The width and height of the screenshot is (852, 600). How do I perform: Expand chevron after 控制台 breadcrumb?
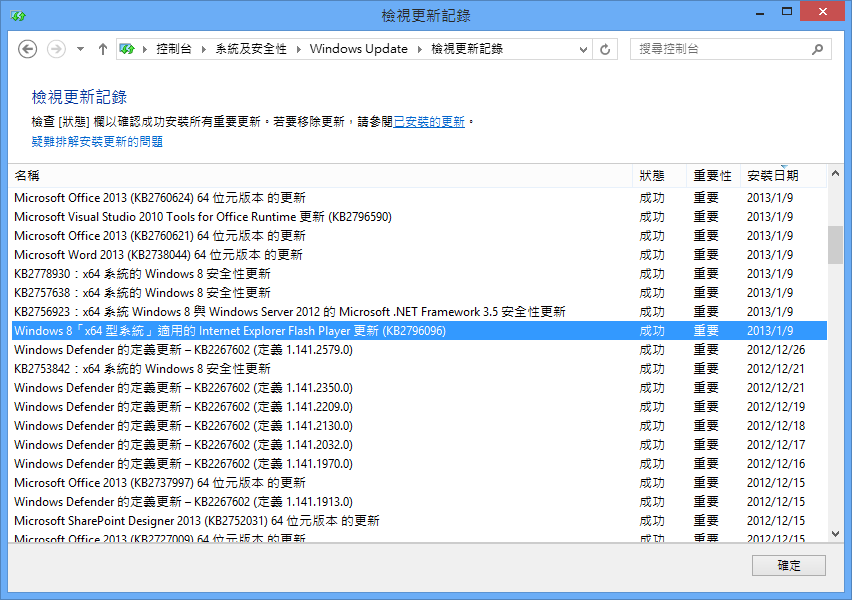(x=203, y=49)
